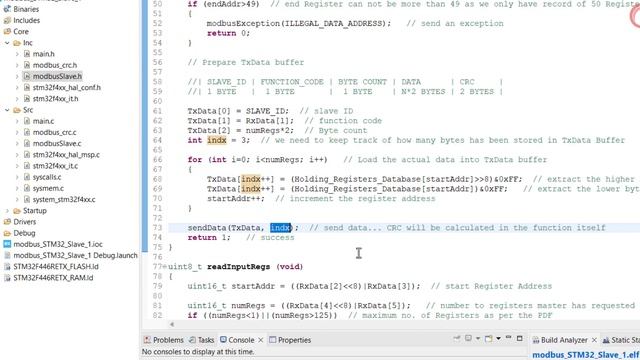Select stm32f4xx_hal_msp.c in tree

pos(66,155)
